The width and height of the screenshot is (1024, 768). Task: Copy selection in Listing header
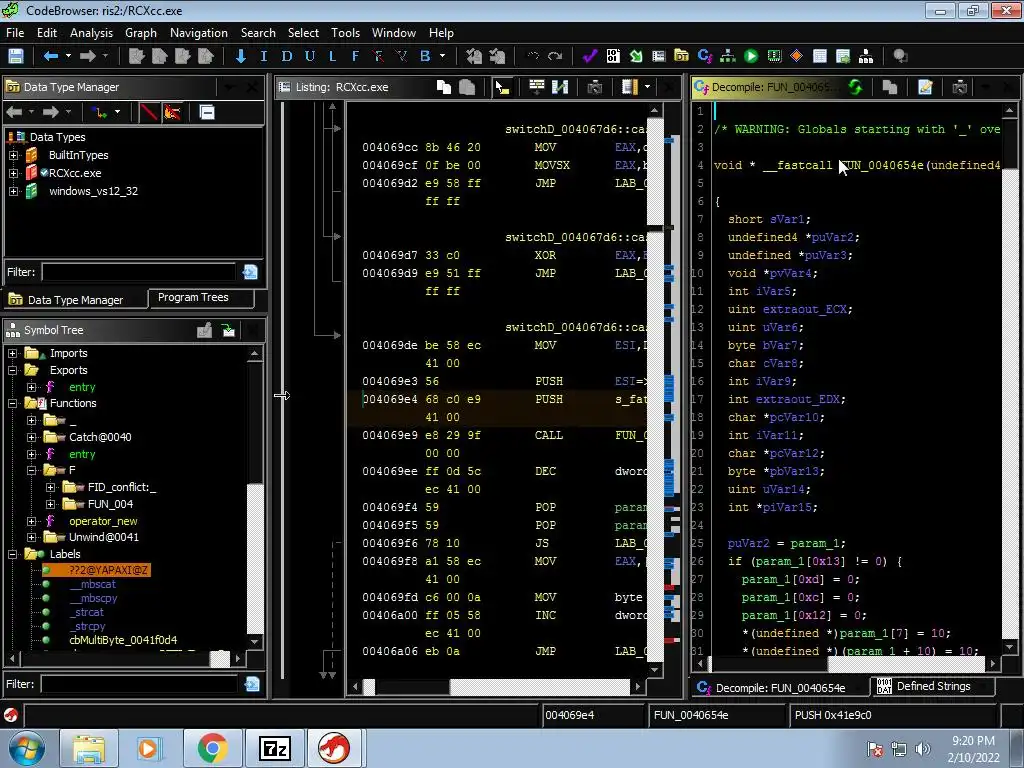pos(444,87)
